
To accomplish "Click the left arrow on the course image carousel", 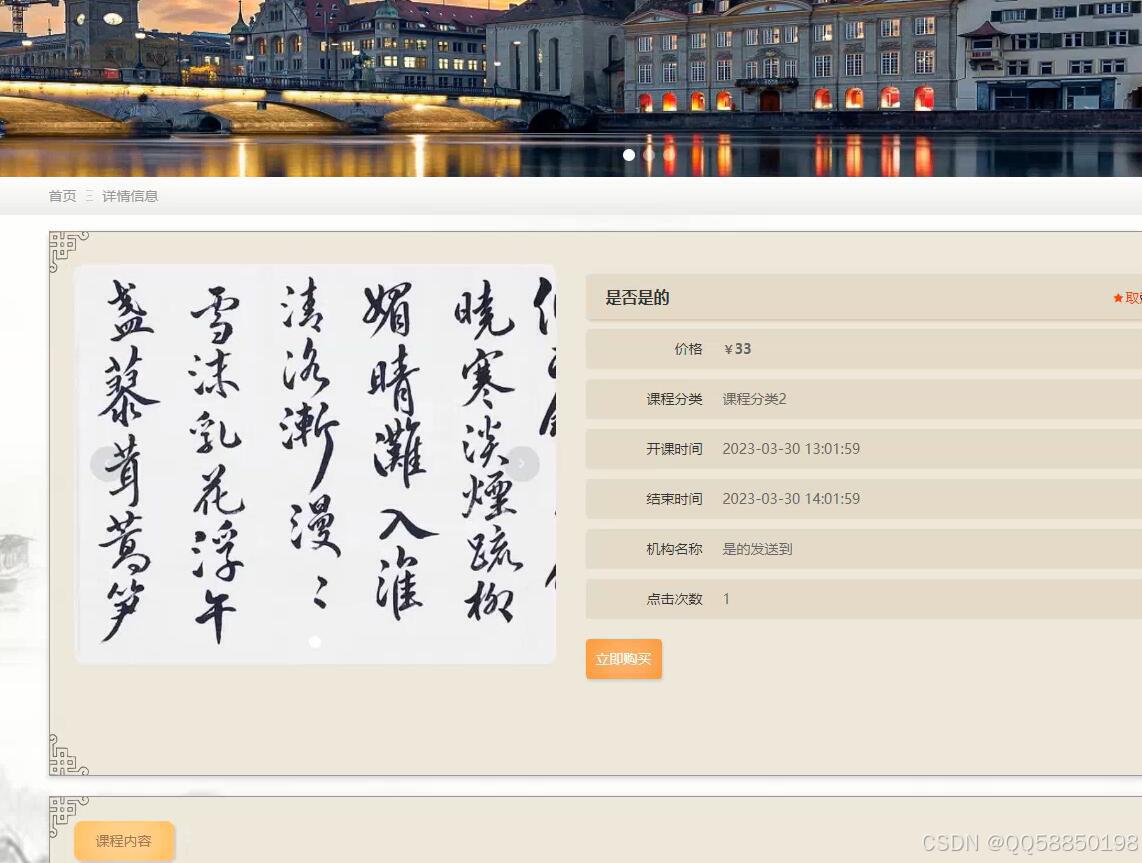I will click(108, 463).
